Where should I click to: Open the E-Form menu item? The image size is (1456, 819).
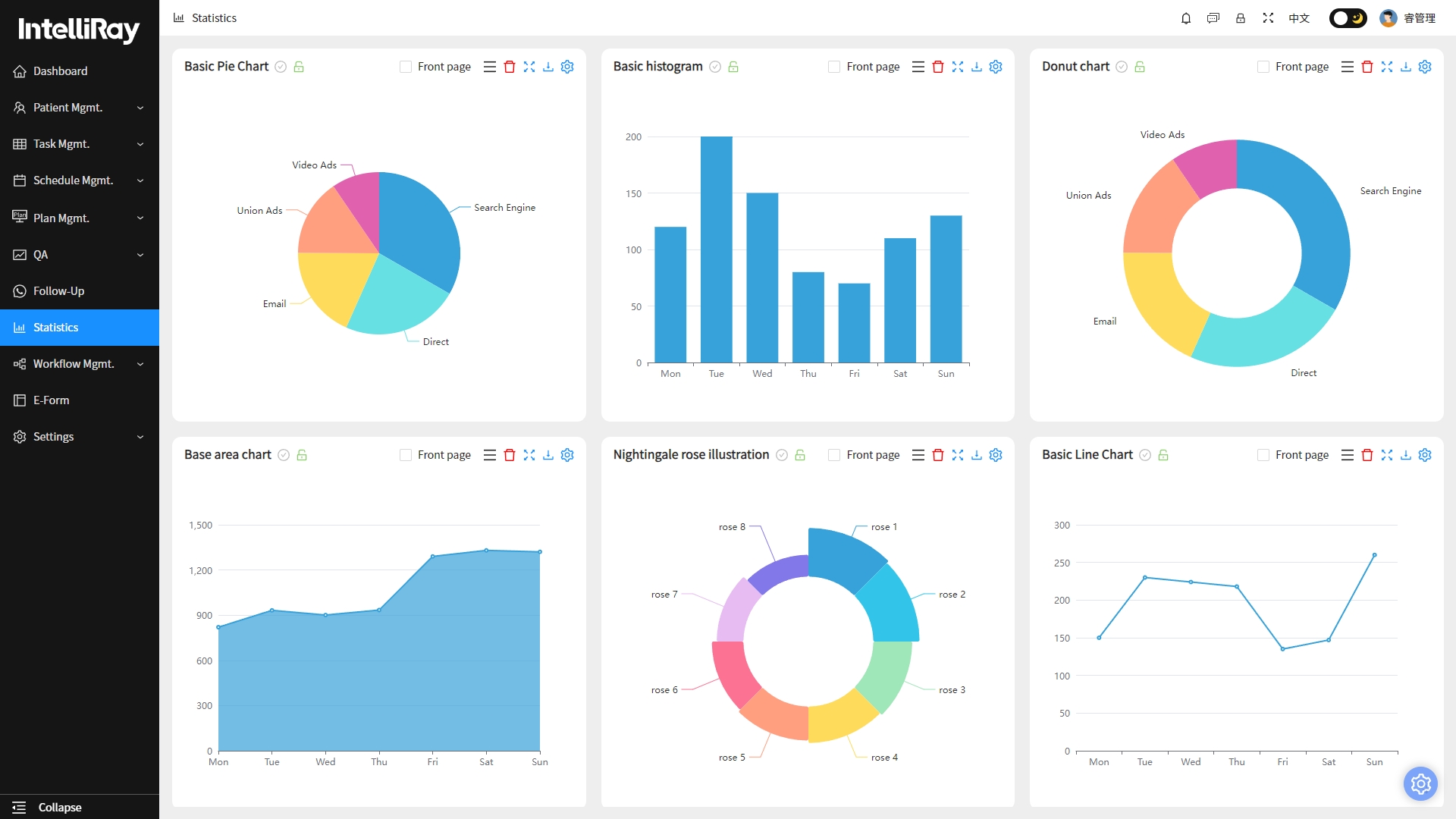pyautogui.click(x=80, y=400)
